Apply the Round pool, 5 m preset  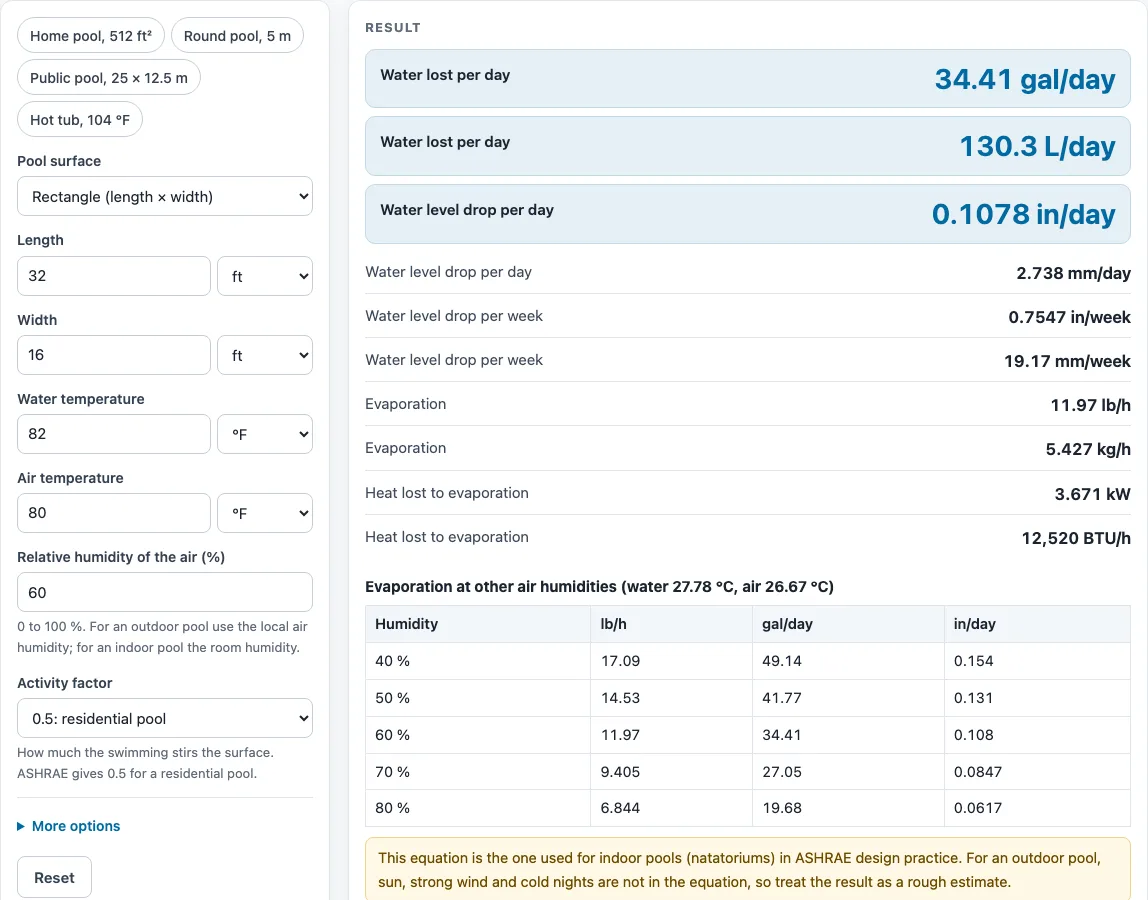pos(237,36)
